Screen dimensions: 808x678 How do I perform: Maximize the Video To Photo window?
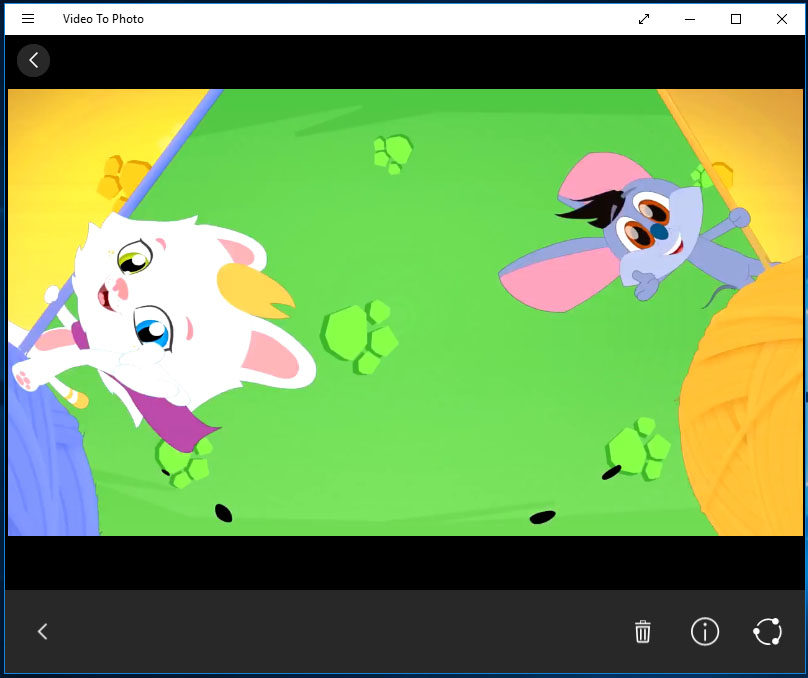[736, 19]
